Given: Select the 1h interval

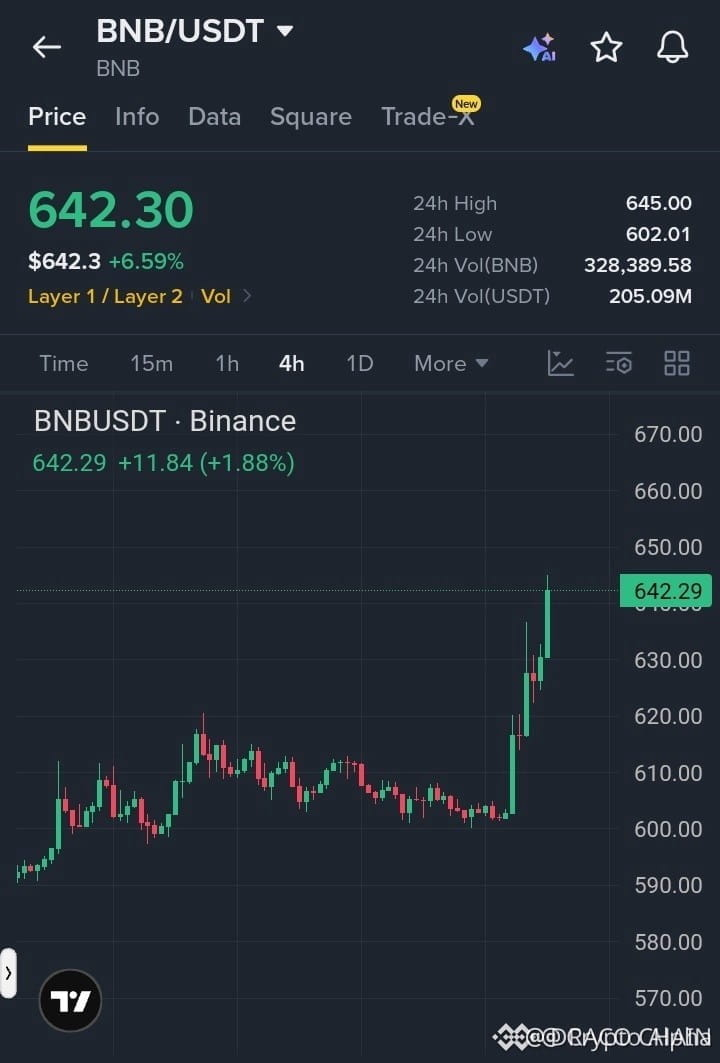Looking at the screenshot, I should point(227,363).
